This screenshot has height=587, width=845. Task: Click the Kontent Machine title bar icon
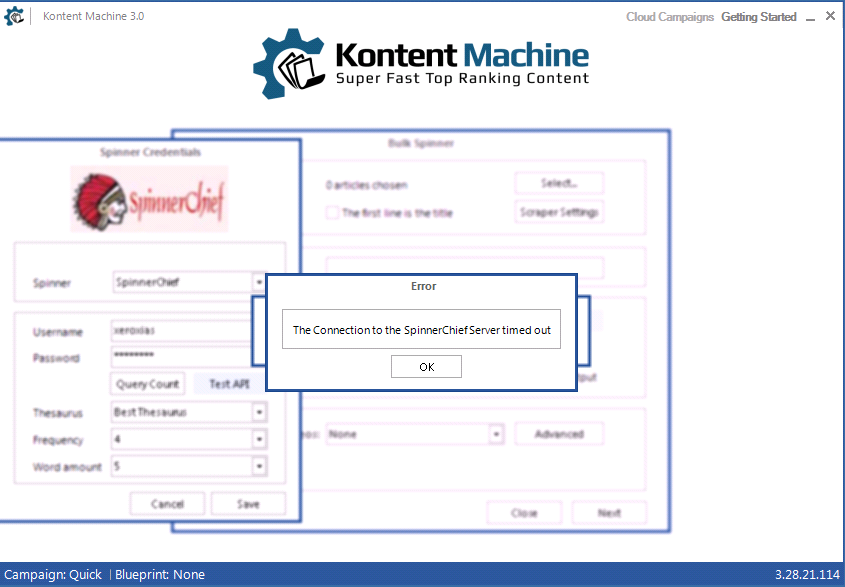pyautogui.click(x=15, y=17)
